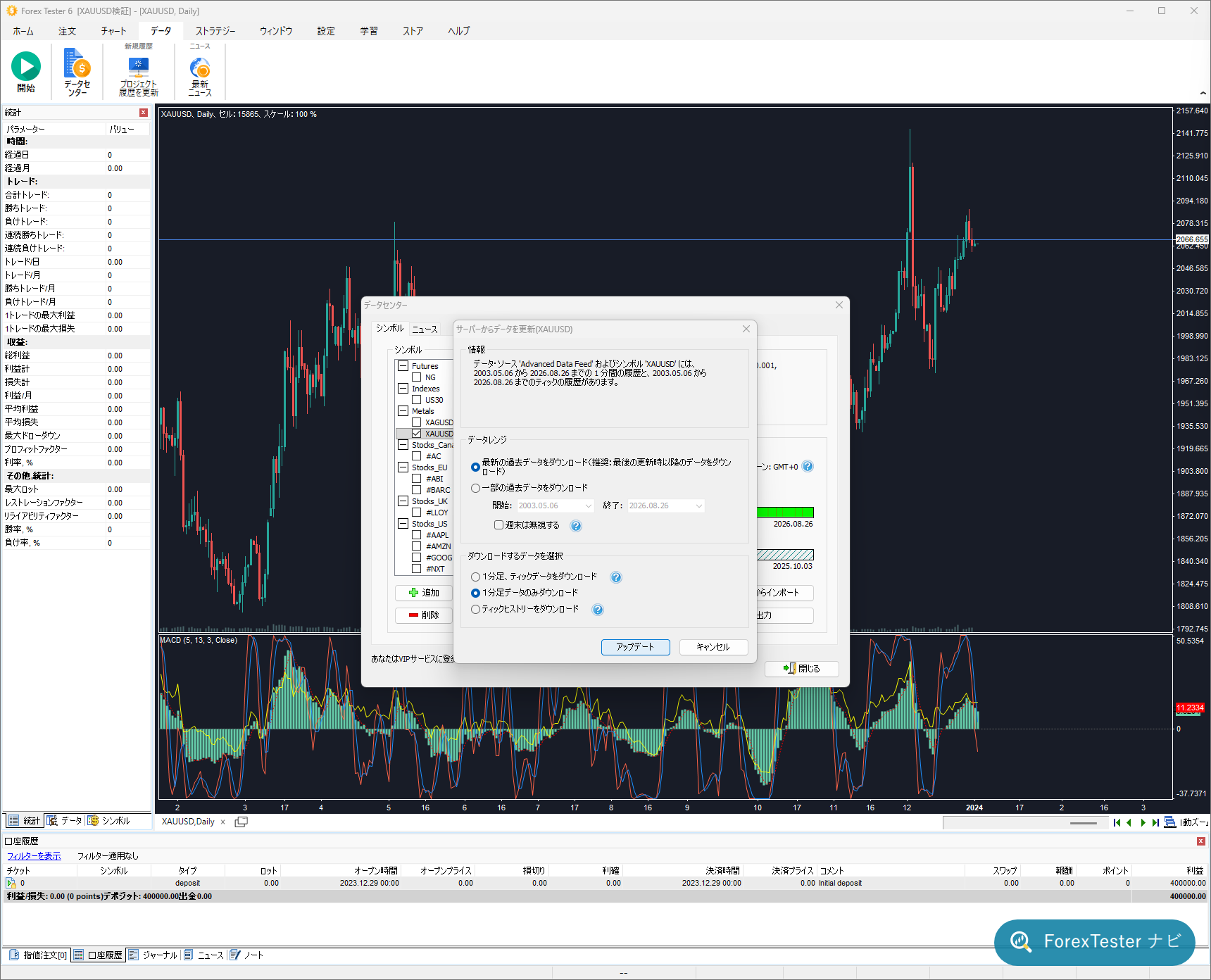1211x980 pixels.
Task: Check the XAGUSD symbol checkbox
Action: tap(417, 422)
